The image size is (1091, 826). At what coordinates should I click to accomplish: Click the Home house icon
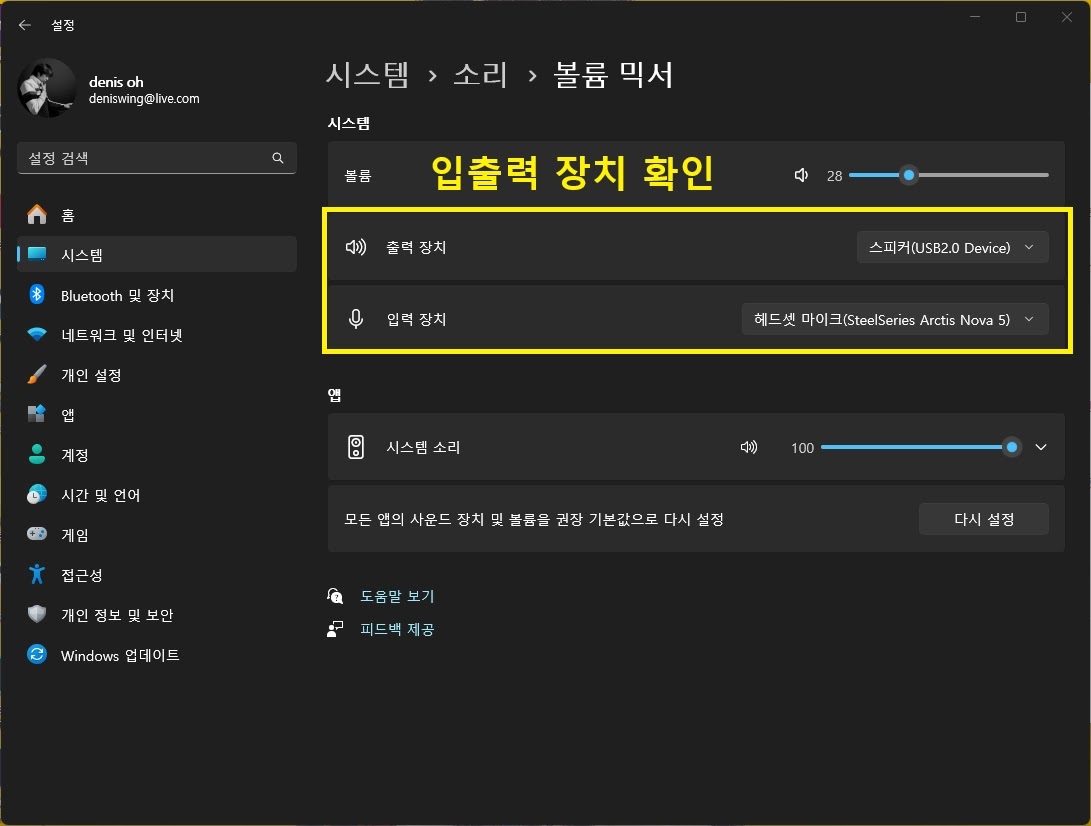pos(37,214)
